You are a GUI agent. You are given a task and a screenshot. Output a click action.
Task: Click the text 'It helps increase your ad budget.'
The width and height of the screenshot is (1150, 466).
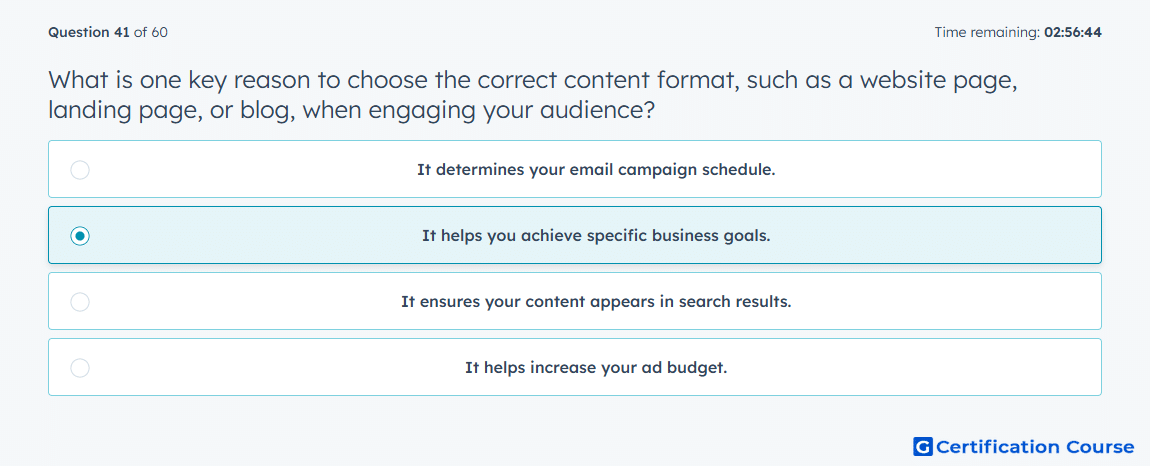(x=596, y=368)
